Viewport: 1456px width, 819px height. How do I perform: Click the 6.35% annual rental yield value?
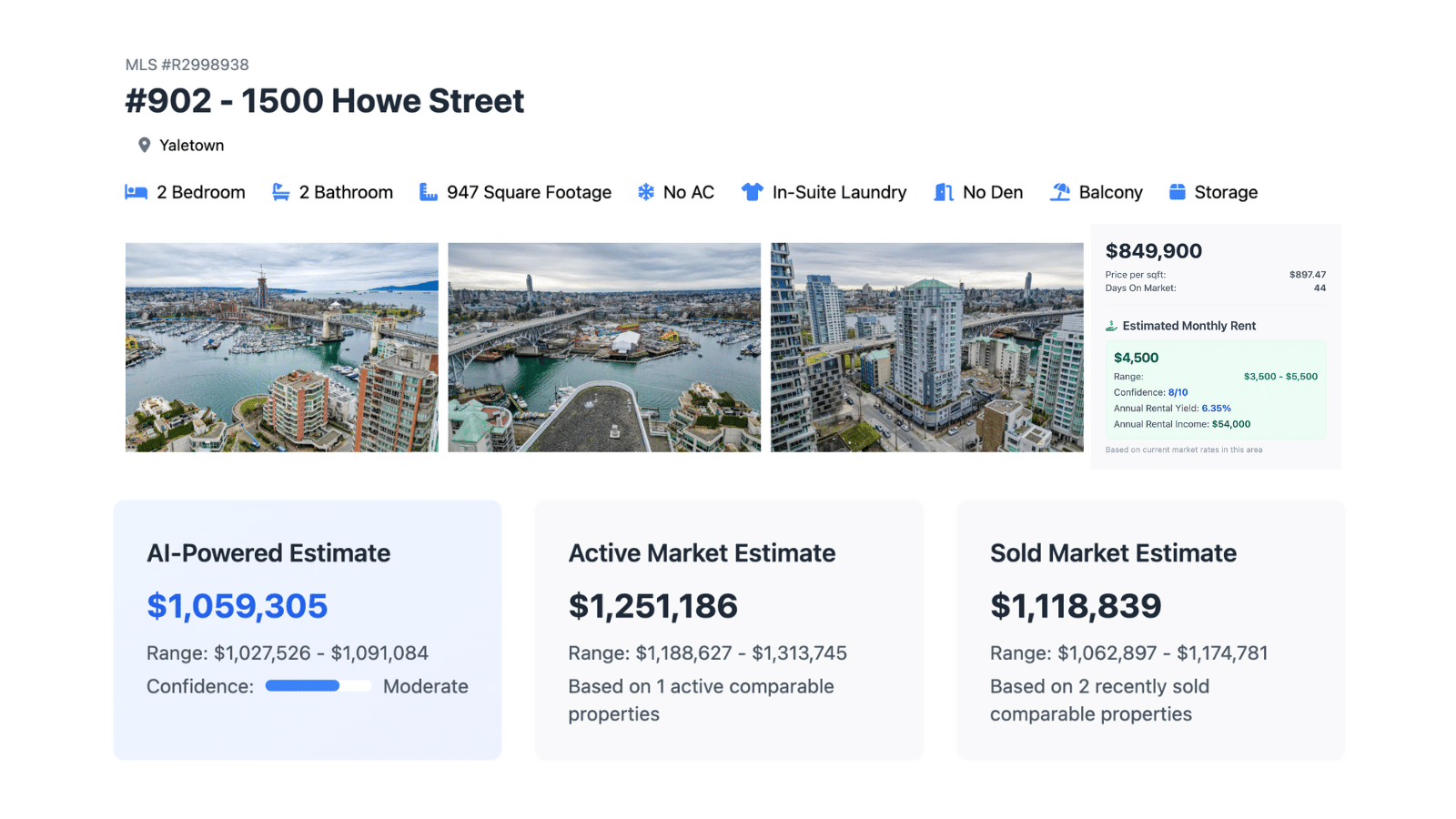[x=1216, y=409]
